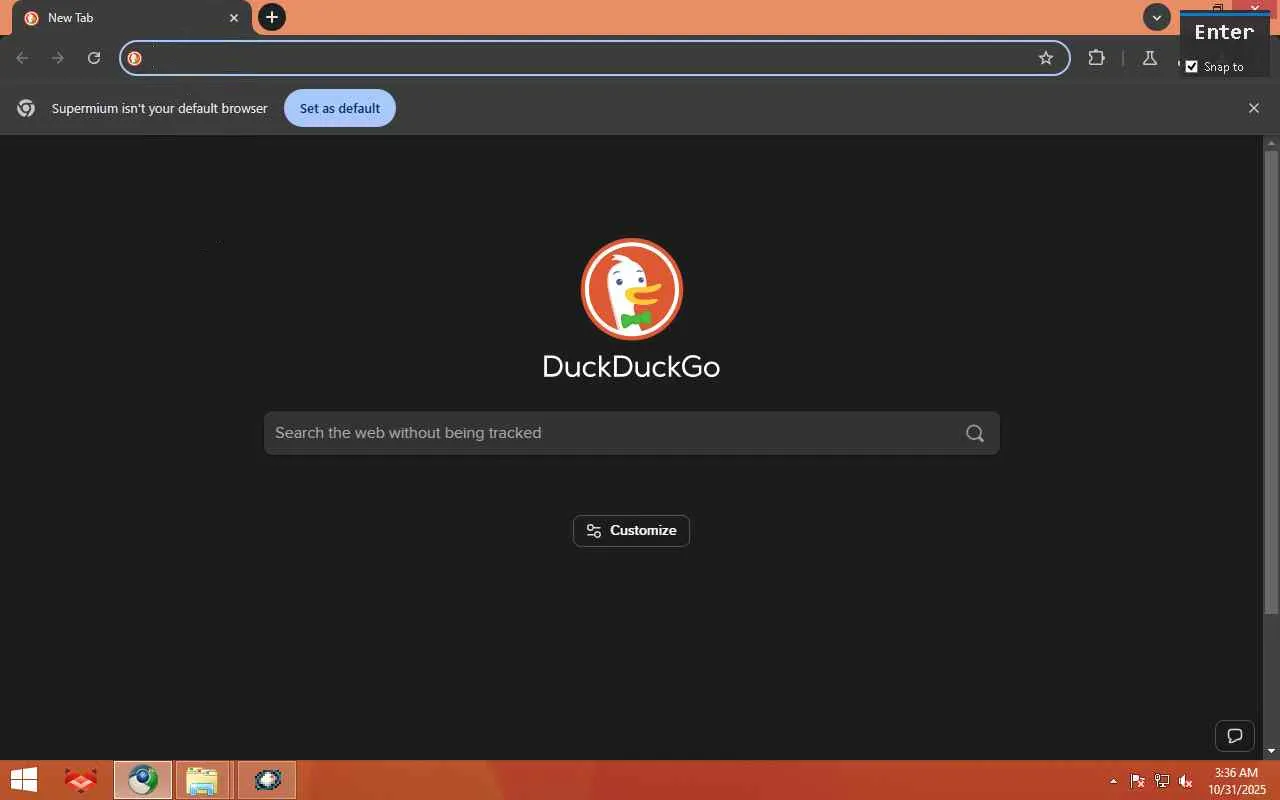
Task: Close the New Tab tab
Action: click(x=234, y=18)
